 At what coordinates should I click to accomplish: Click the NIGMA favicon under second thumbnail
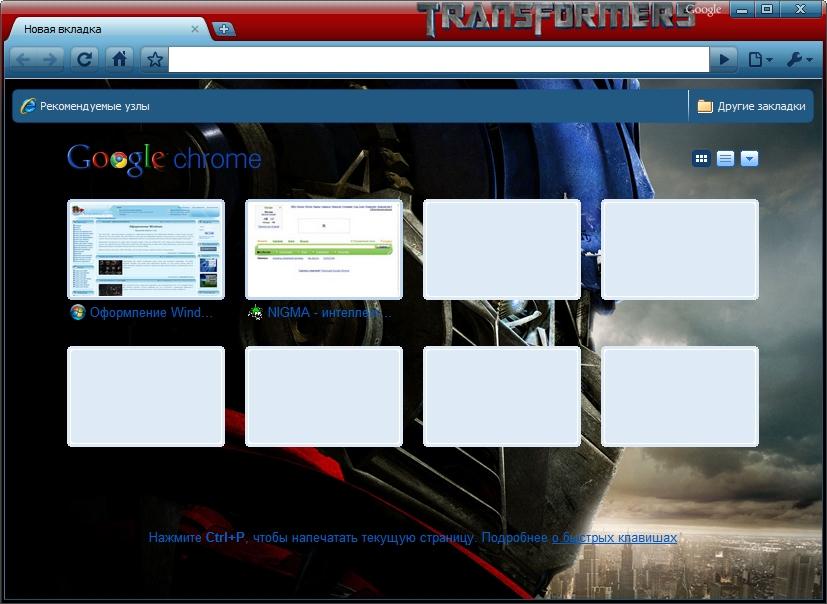coord(255,312)
